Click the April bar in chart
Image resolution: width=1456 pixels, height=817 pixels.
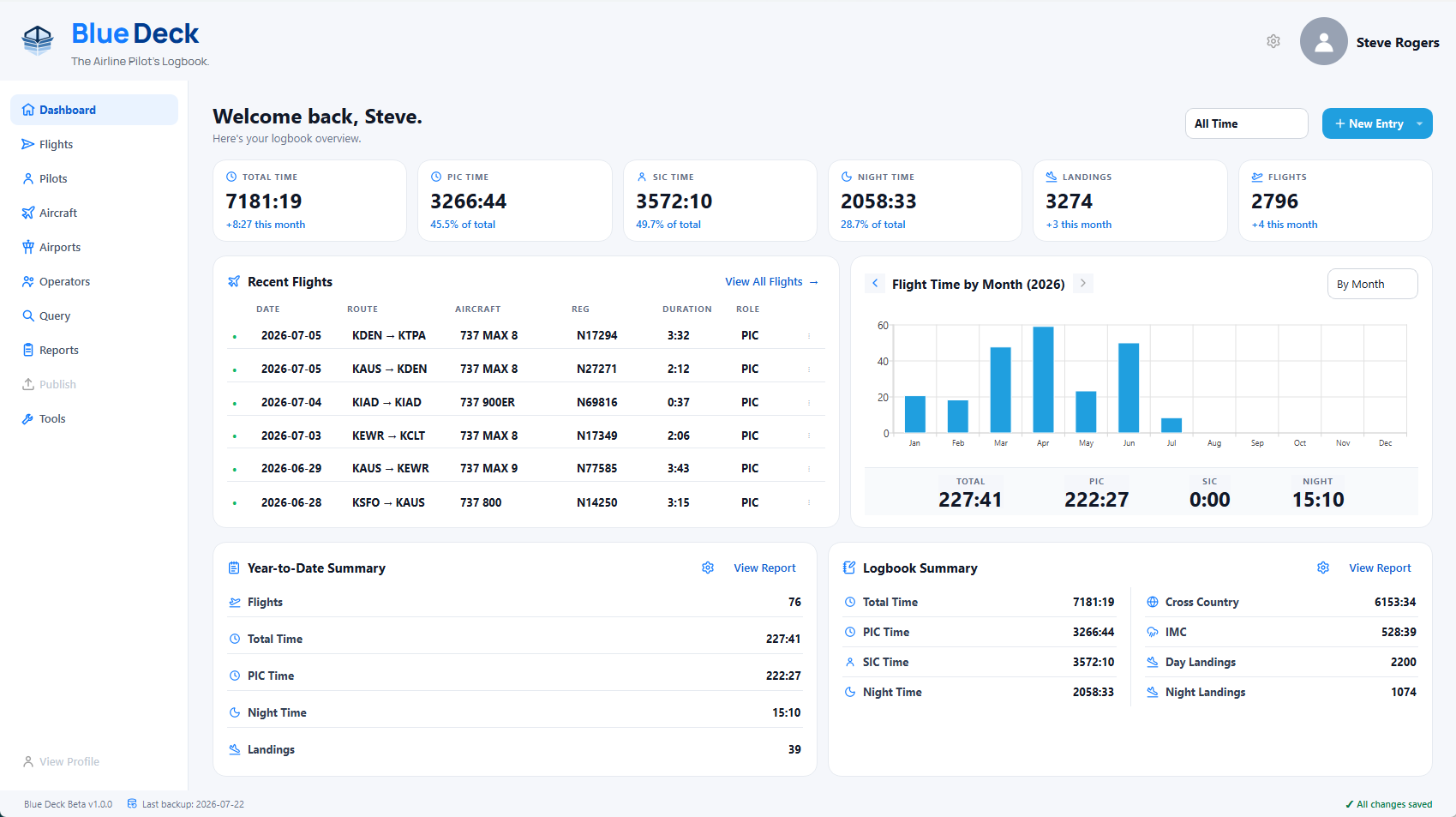tap(1043, 379)
